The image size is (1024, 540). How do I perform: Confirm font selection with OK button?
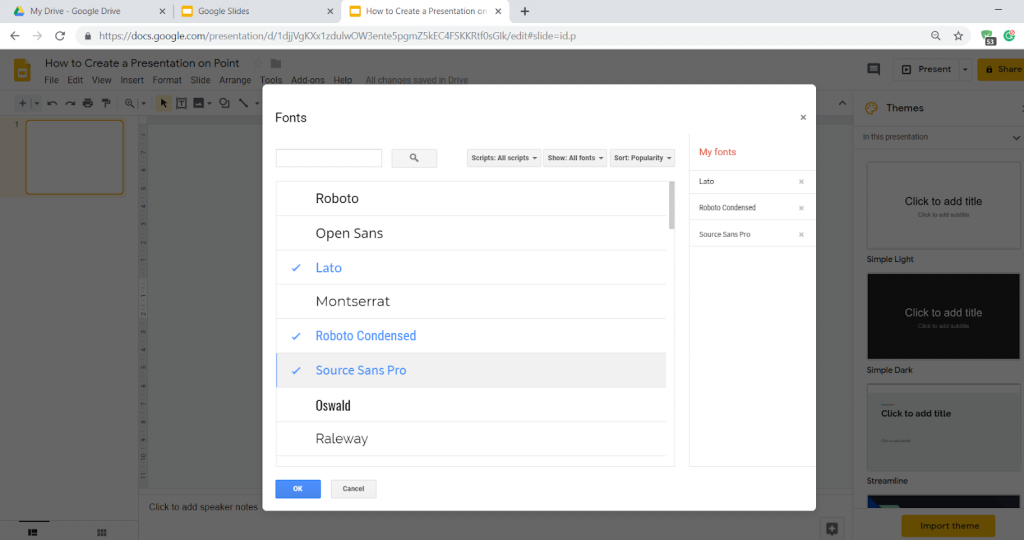(x=298, y=489)
